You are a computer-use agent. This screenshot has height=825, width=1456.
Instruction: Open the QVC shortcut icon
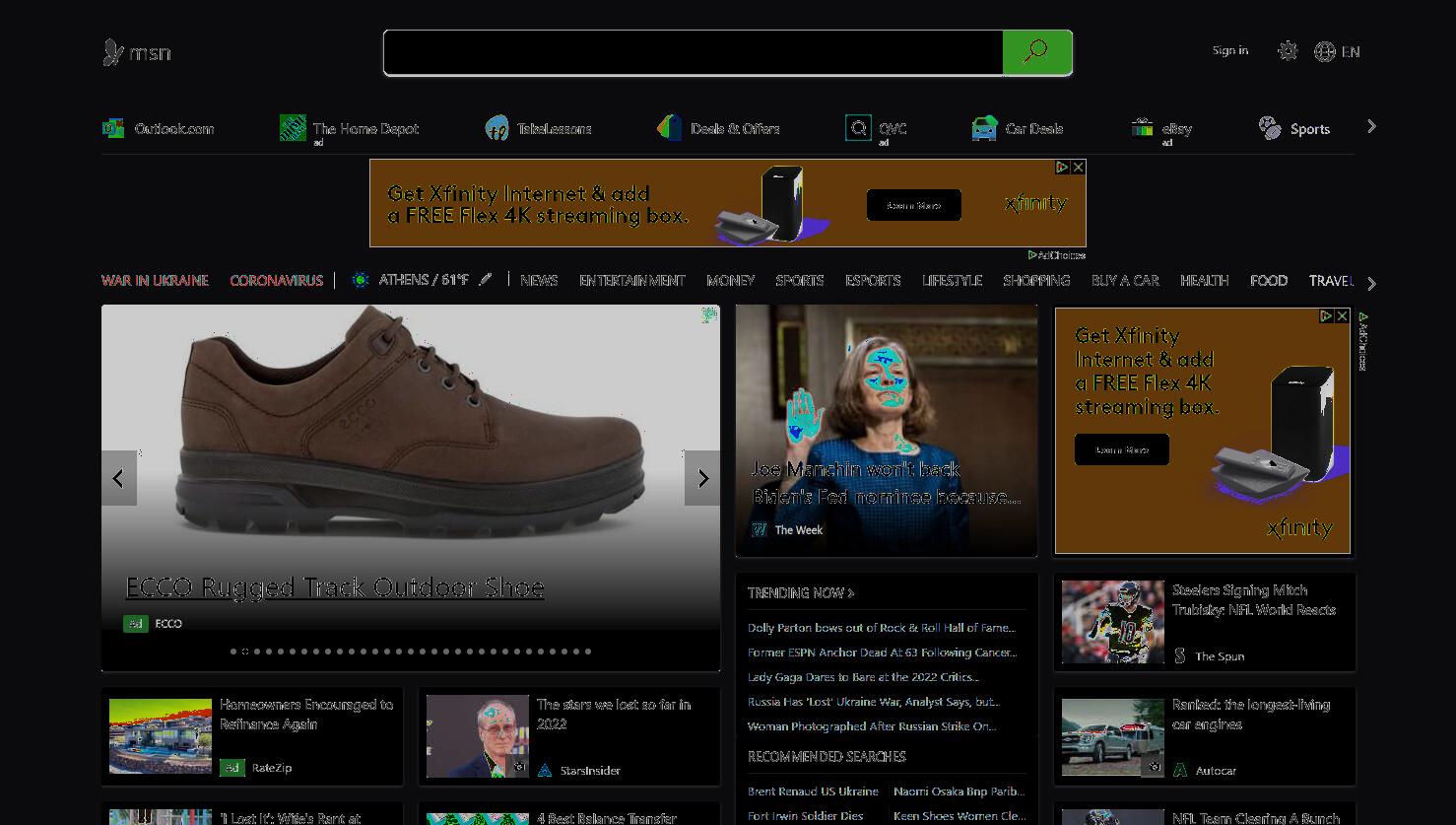pyautogui.click(x=858, y=128)
